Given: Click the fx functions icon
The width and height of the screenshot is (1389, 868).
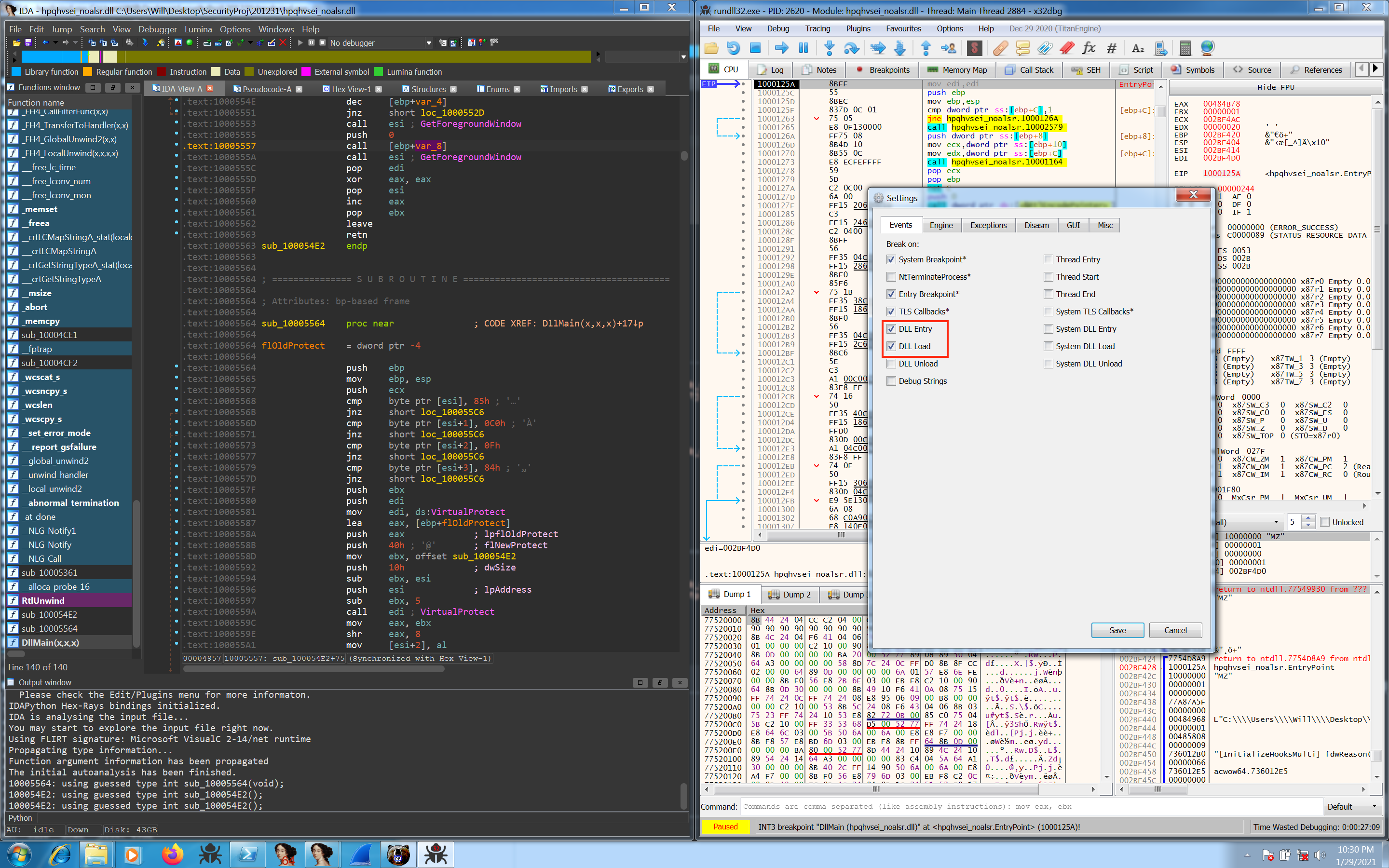Looking at the screenshot, I should pyautogui.click(x=1088, y=48).
